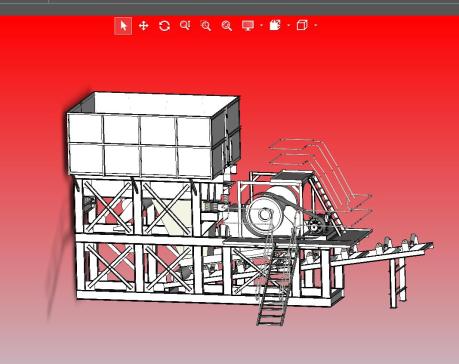Activate the pan move tool

click(x=143, y=26)
